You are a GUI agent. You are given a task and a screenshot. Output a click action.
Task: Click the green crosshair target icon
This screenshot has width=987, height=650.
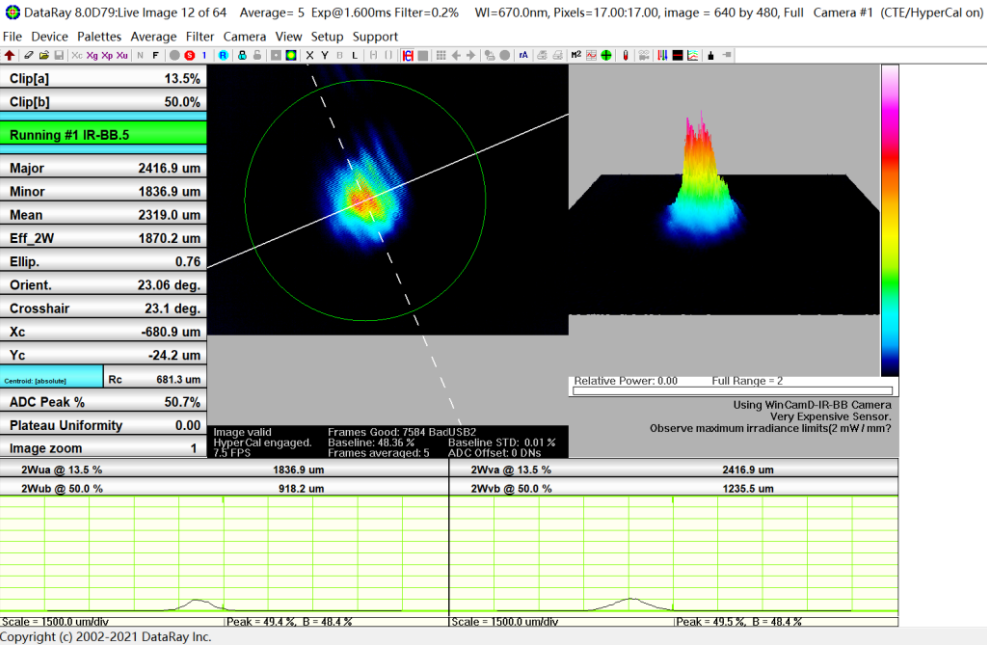[x=606, y=55]
